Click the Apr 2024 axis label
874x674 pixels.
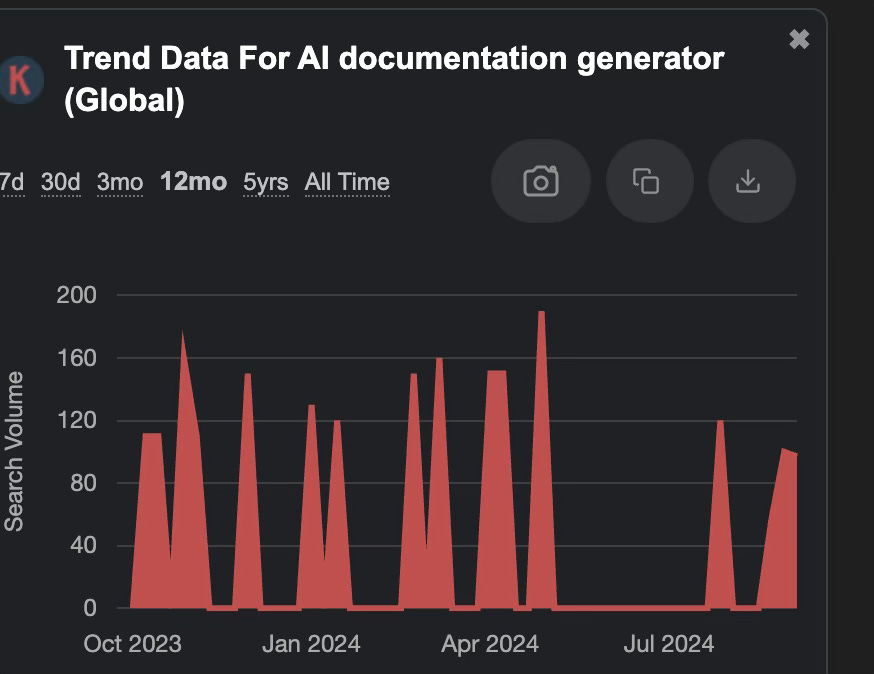coord(490,644)
